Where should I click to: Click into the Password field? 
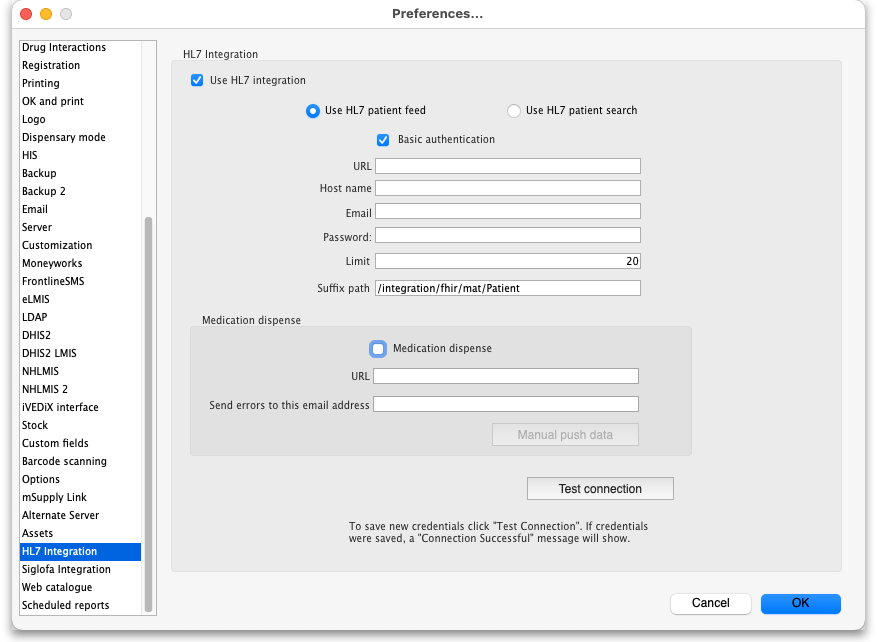pyautogui.click(x=507, y=236)
